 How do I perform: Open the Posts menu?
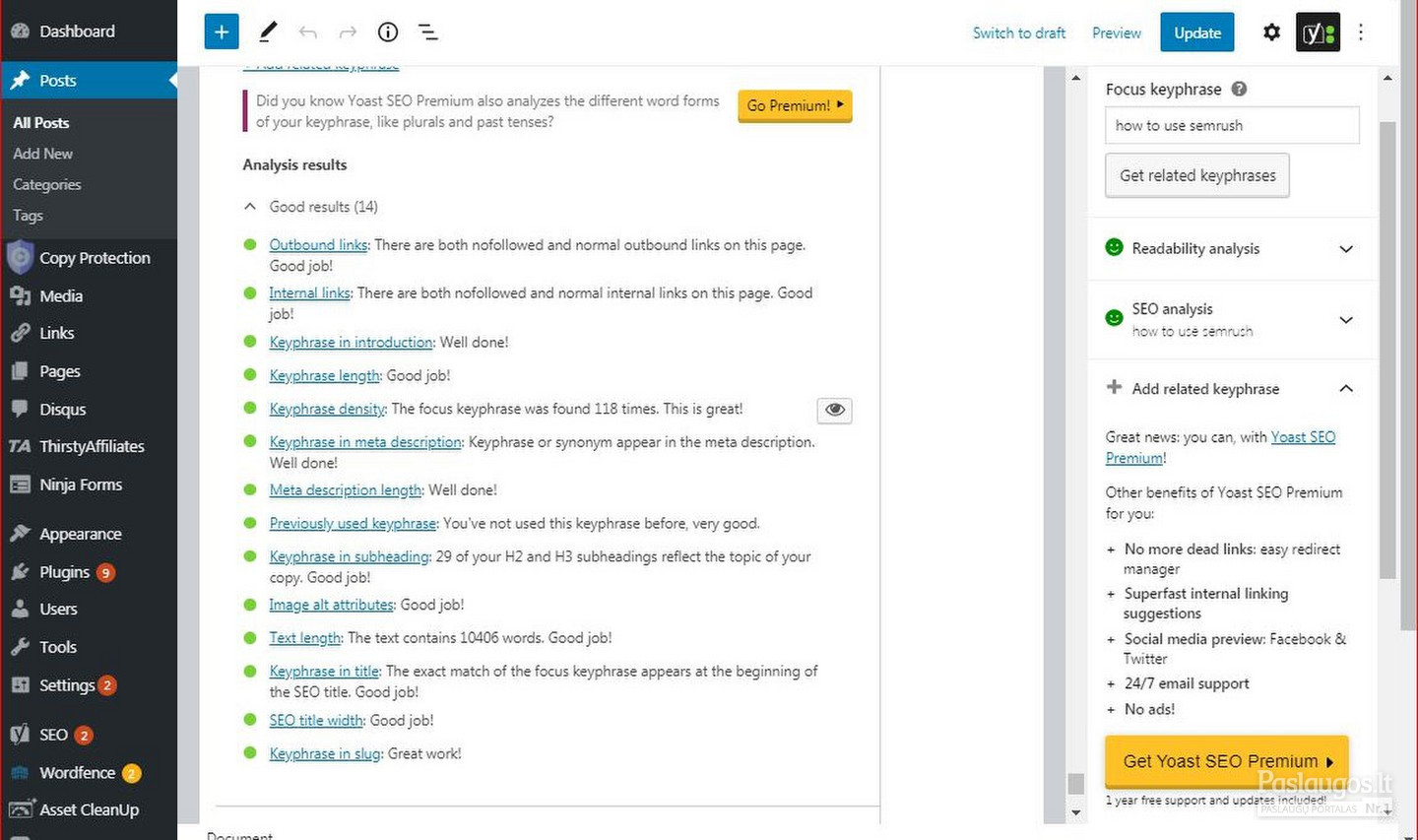point(89,81)
